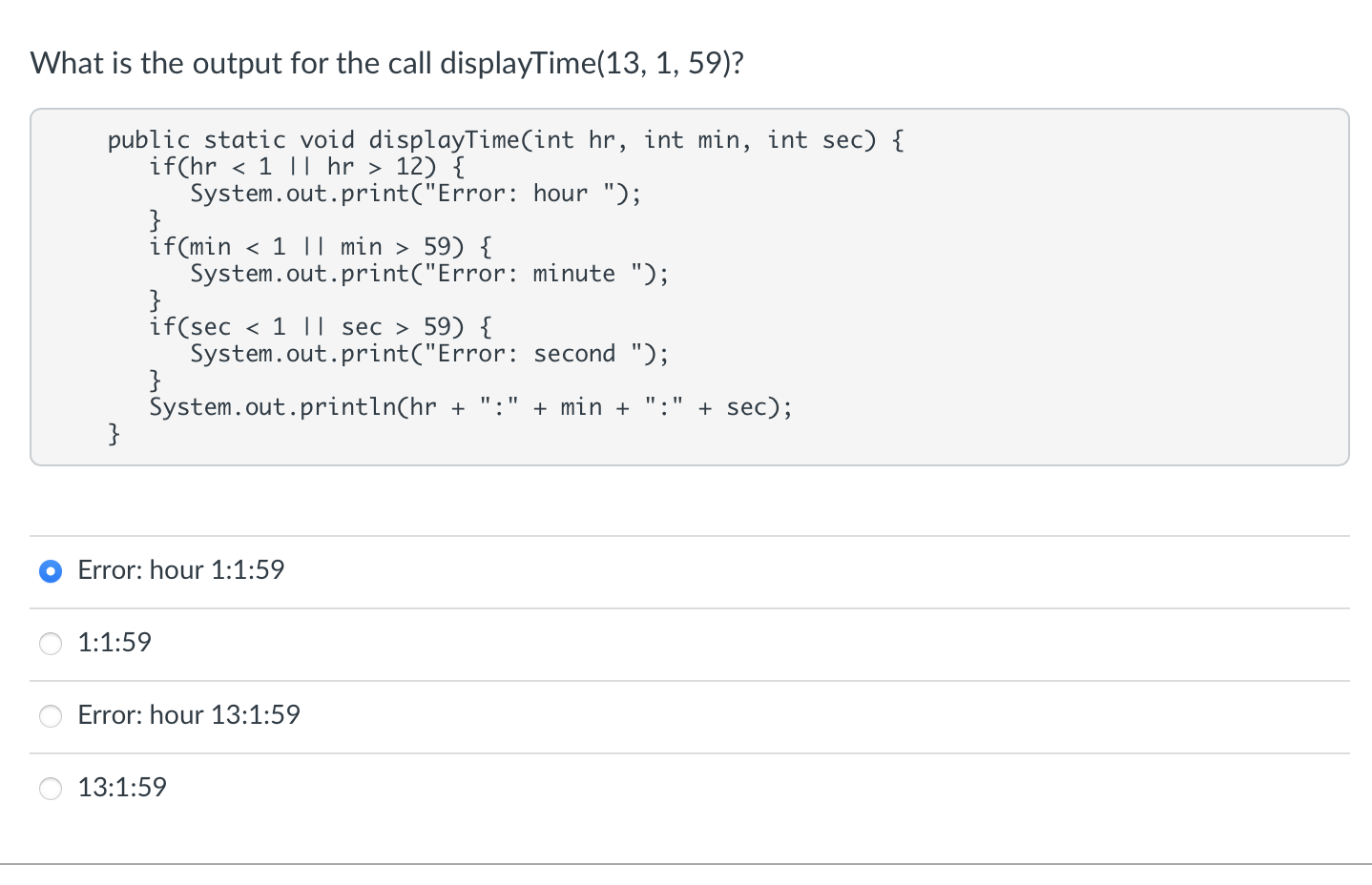The width and height of the screenshot is (1372, 885).
Task: Click the currently selected blue radio button
Action: point(51,571)
